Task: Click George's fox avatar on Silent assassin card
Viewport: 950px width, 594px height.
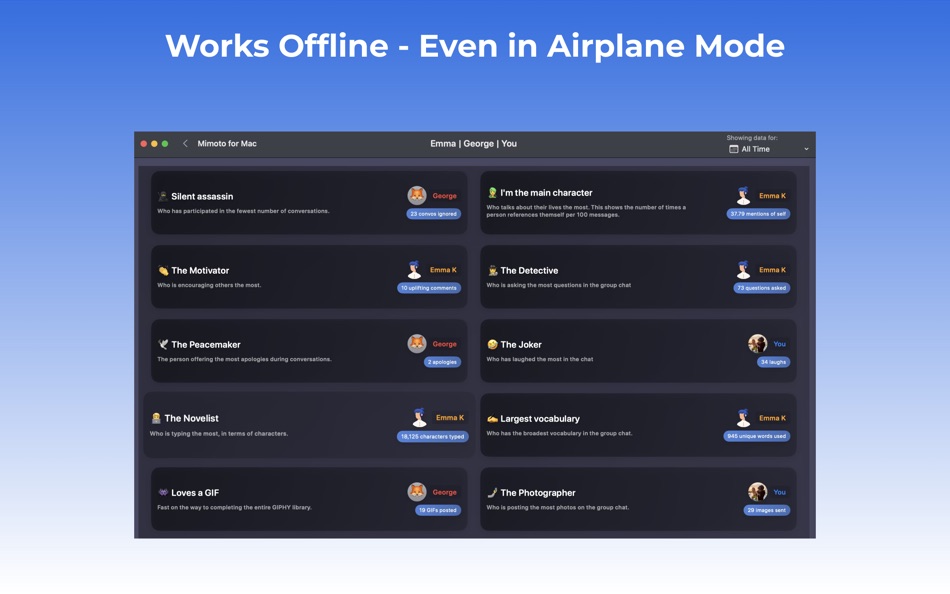Action: tap(417, 195)
